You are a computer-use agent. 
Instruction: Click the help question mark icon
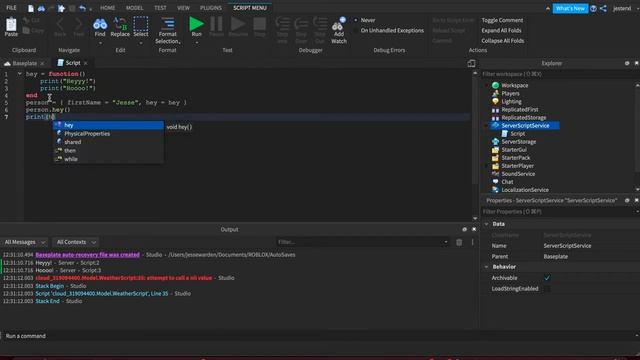[593, 9]
